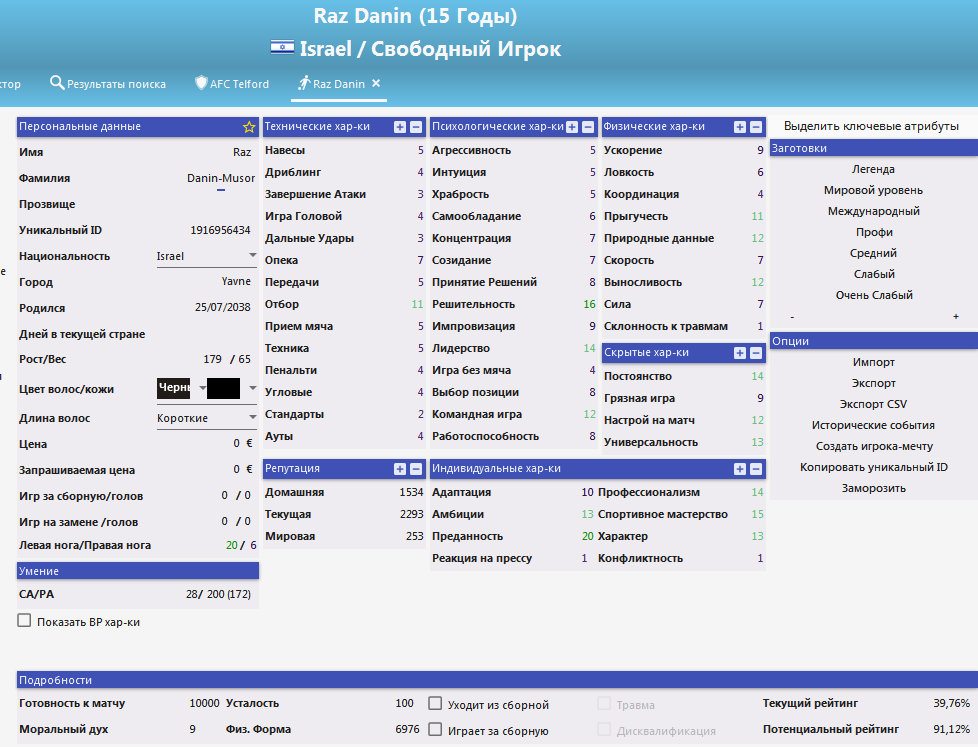Click plus icon in Индивидуальные хар-ки header
Image resolution: width=978 pixels, height=747 pixels.
(x=740, y=469)
